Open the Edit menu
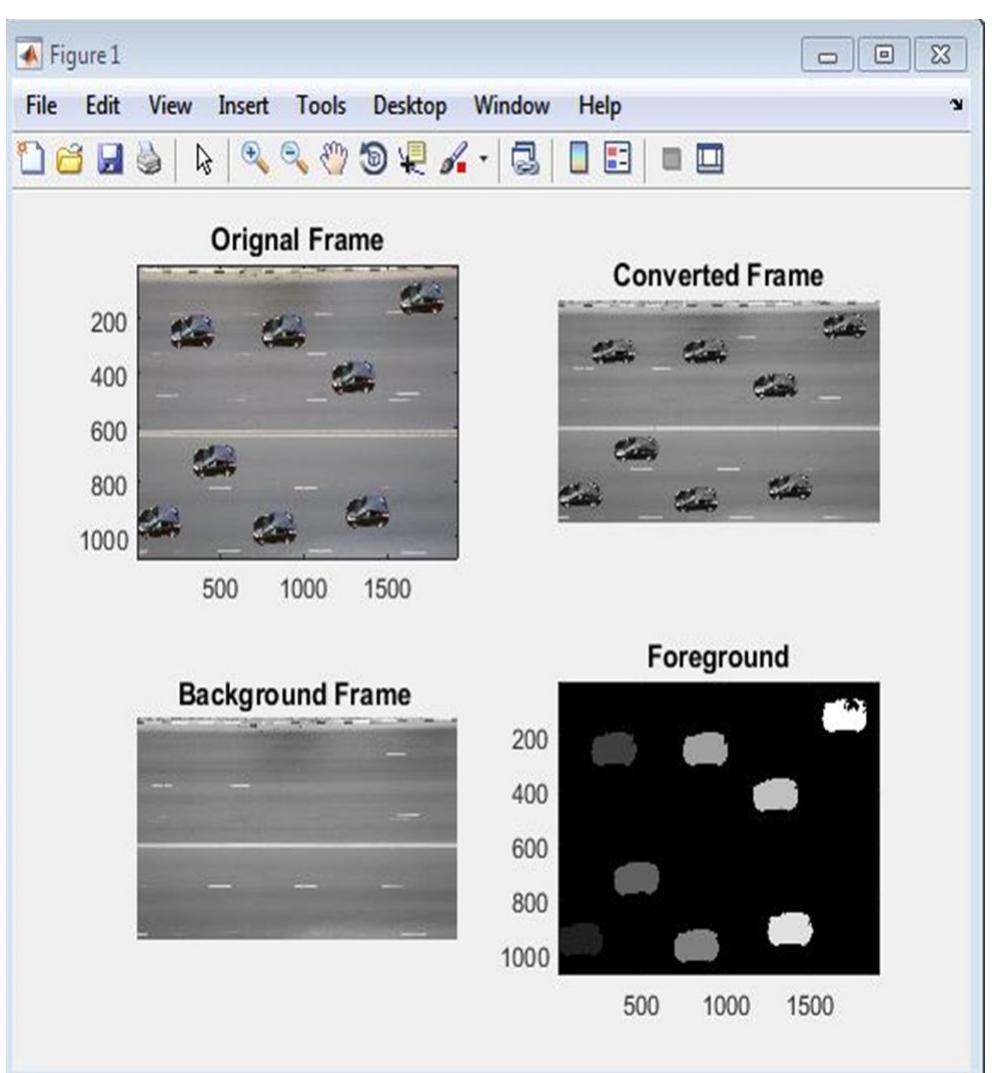This screenshot has width=992, height=1073. pos(103,105)
